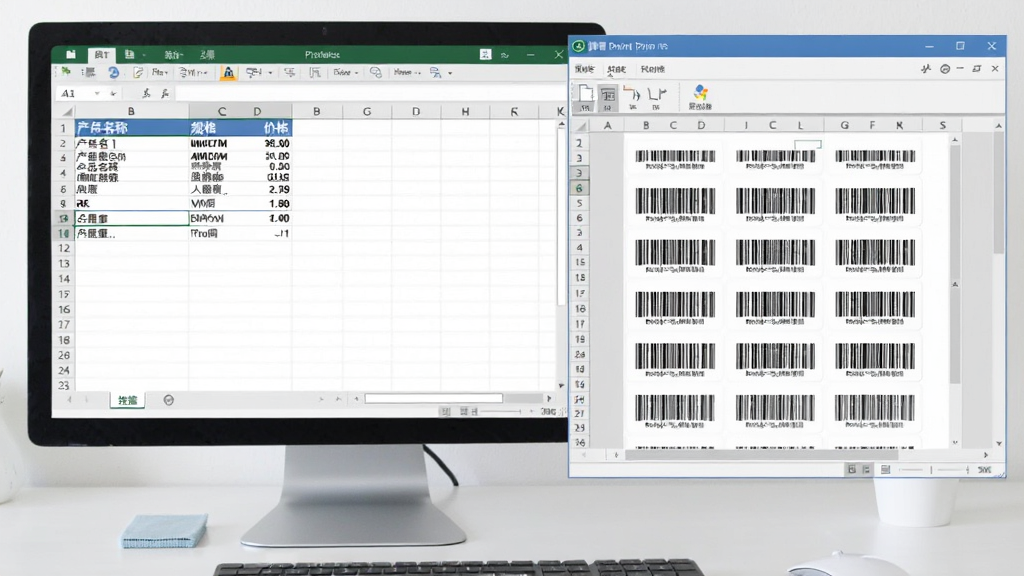The height and width of the screenshot is (576, 1024).
Task: Click the spreadsheet horizontal scrollbar
Action: coord(434,398)
